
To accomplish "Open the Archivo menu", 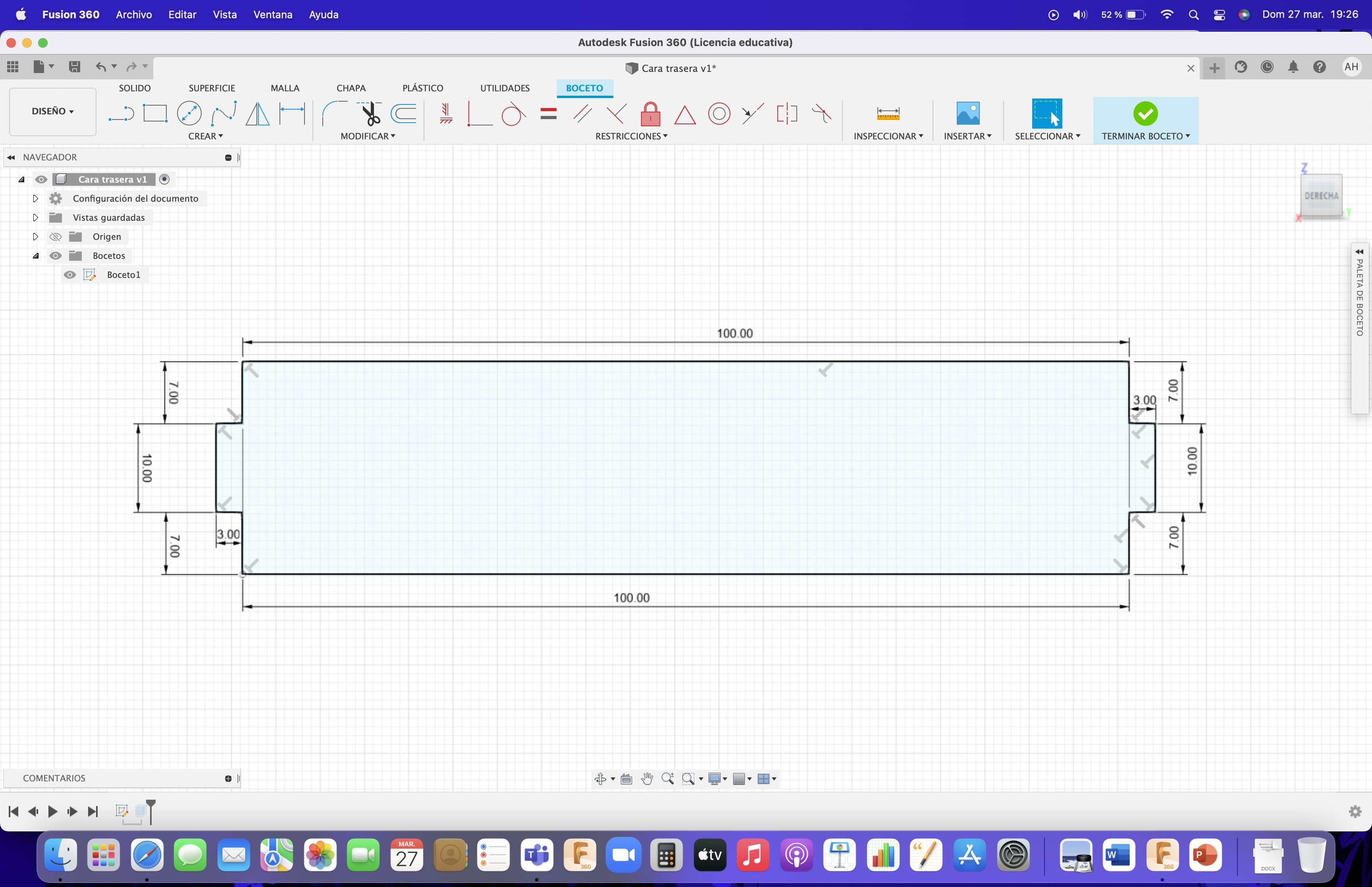I will pyautogui.click(x=133, y=14).
